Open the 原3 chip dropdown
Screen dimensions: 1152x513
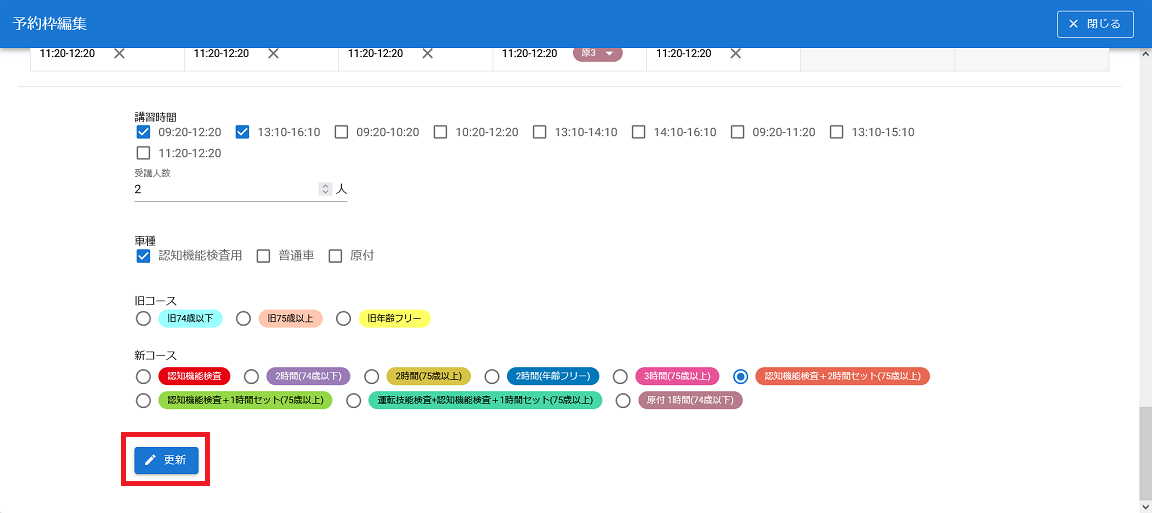[x=609, y=54]
